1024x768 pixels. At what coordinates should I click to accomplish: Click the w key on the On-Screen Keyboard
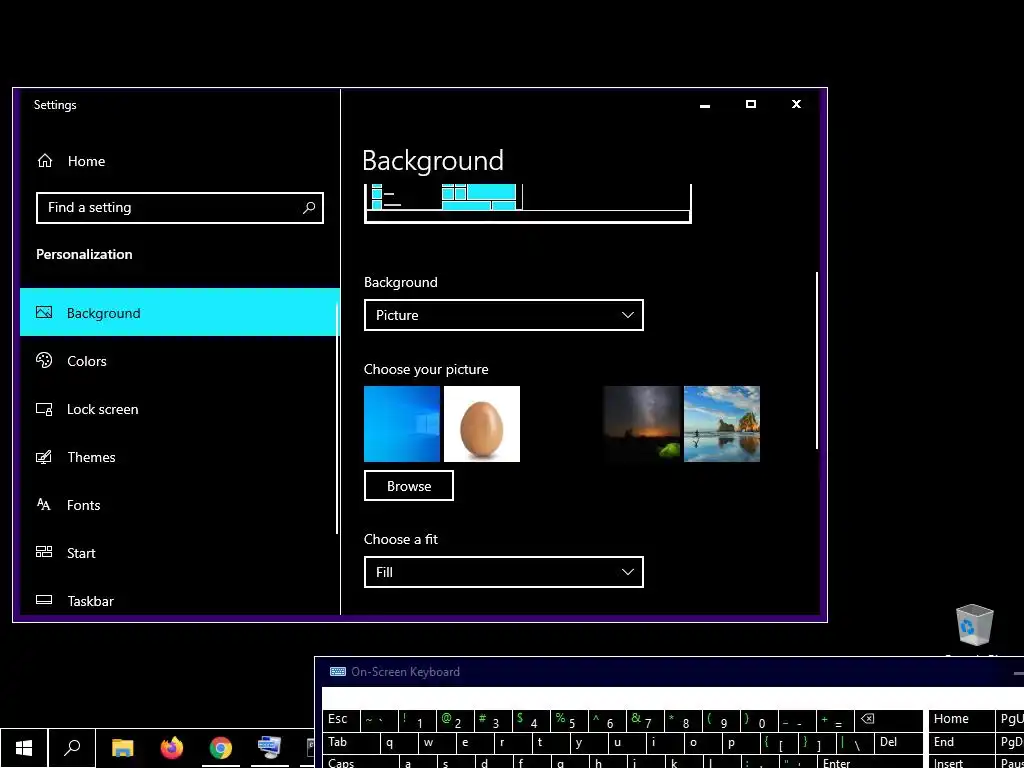point(436,743)
